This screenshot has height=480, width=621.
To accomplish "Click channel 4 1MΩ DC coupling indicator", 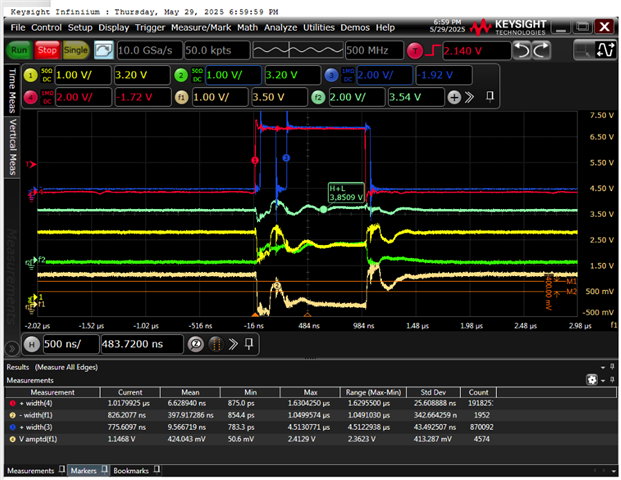I will coord(47,97).
